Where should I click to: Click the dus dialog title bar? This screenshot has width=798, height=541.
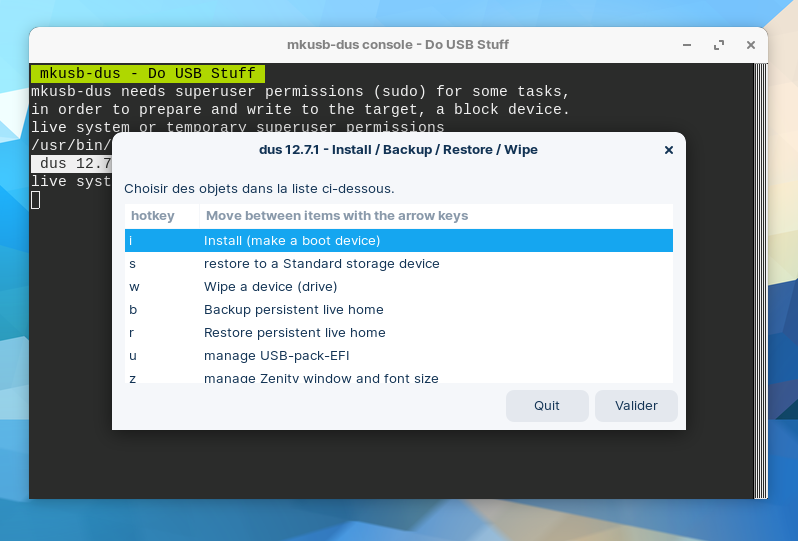click(x=398, y=150)
